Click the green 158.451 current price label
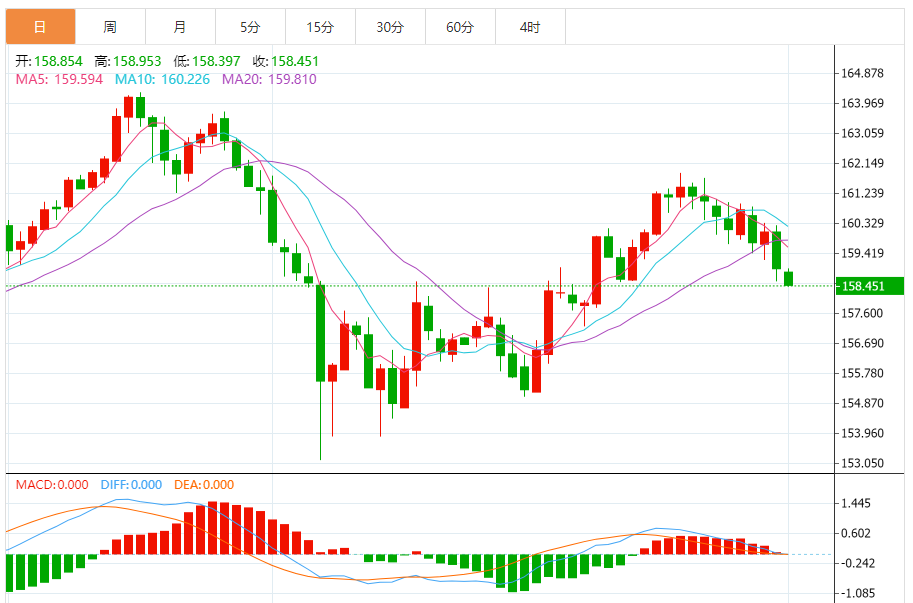This screenshot has height=603, width=913. point(869,286)
